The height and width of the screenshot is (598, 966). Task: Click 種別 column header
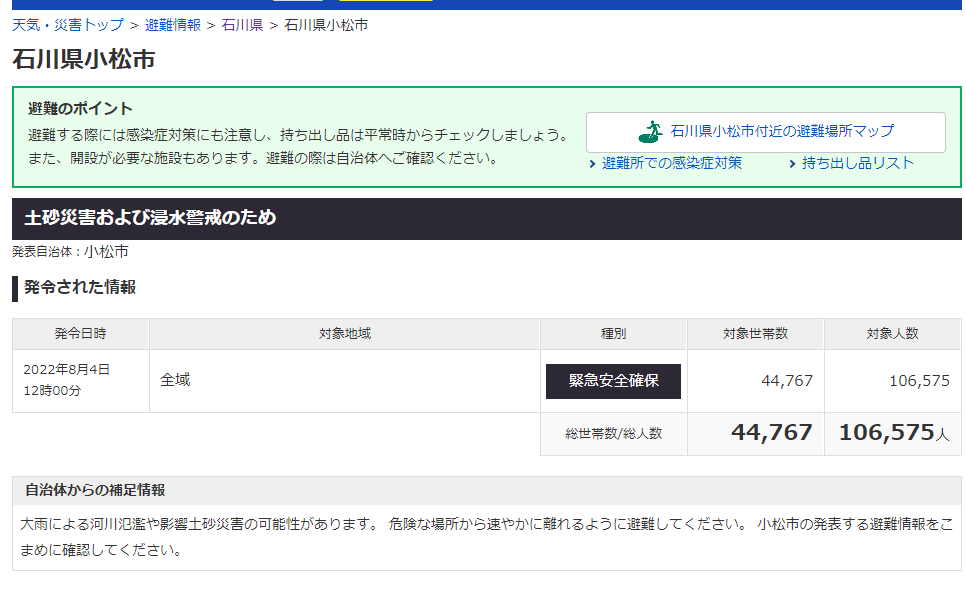tap(614, 334)
